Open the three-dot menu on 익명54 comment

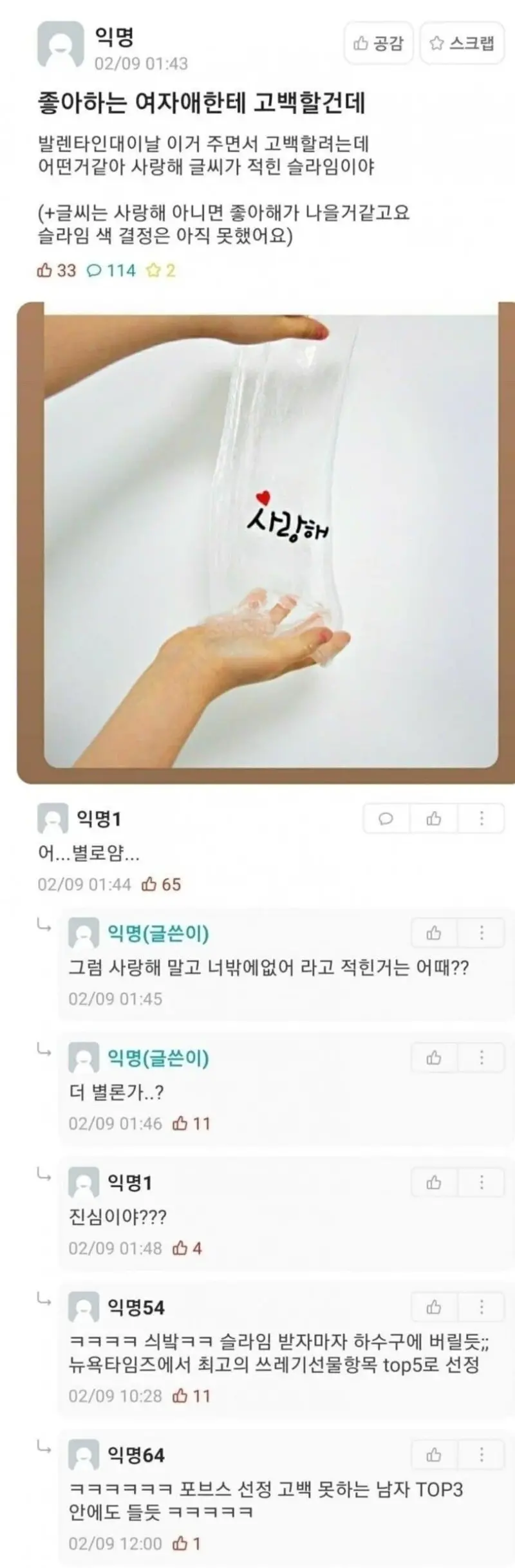click(482, 1307)
